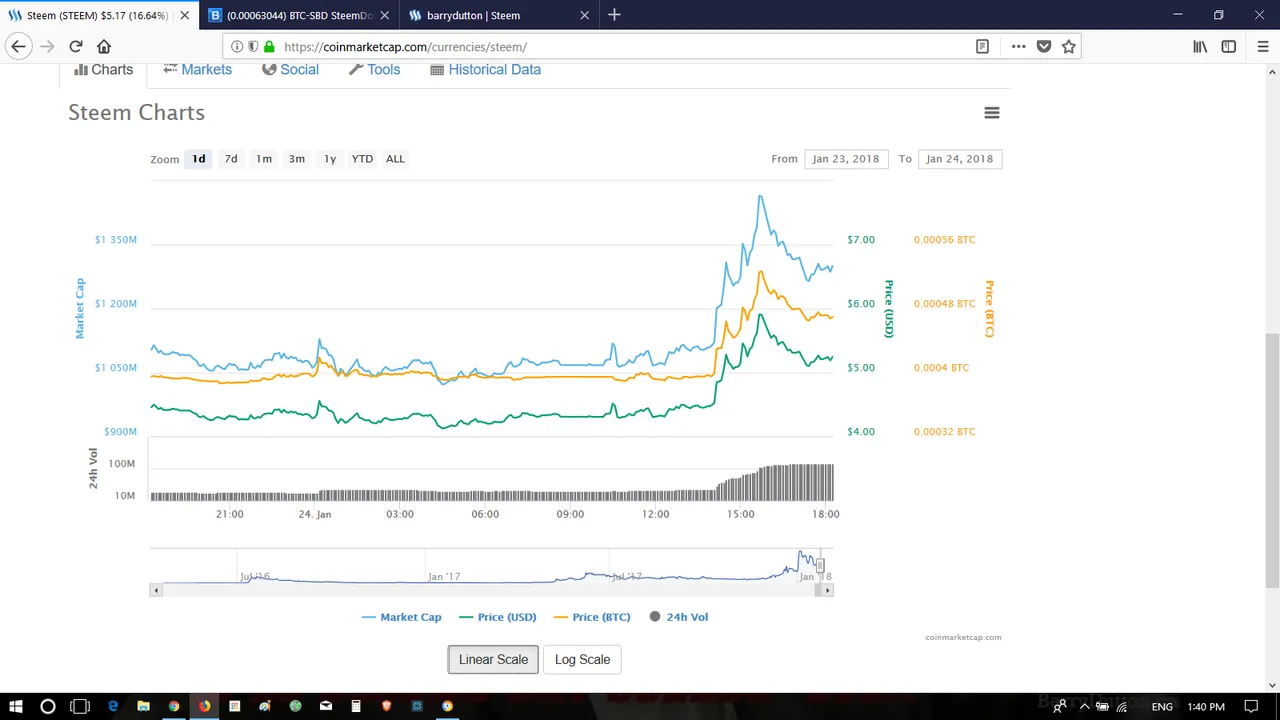Switch to BTC-SBD SteemDollars tab

tap(300, 15)
